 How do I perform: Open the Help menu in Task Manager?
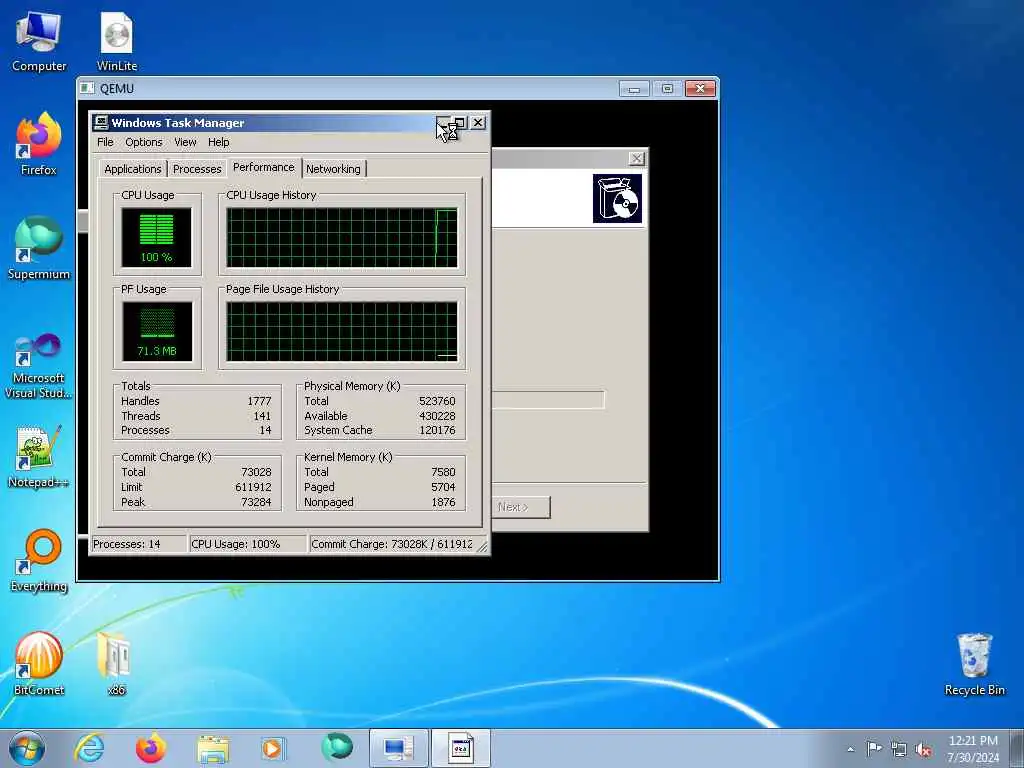[x=219, y=142]
